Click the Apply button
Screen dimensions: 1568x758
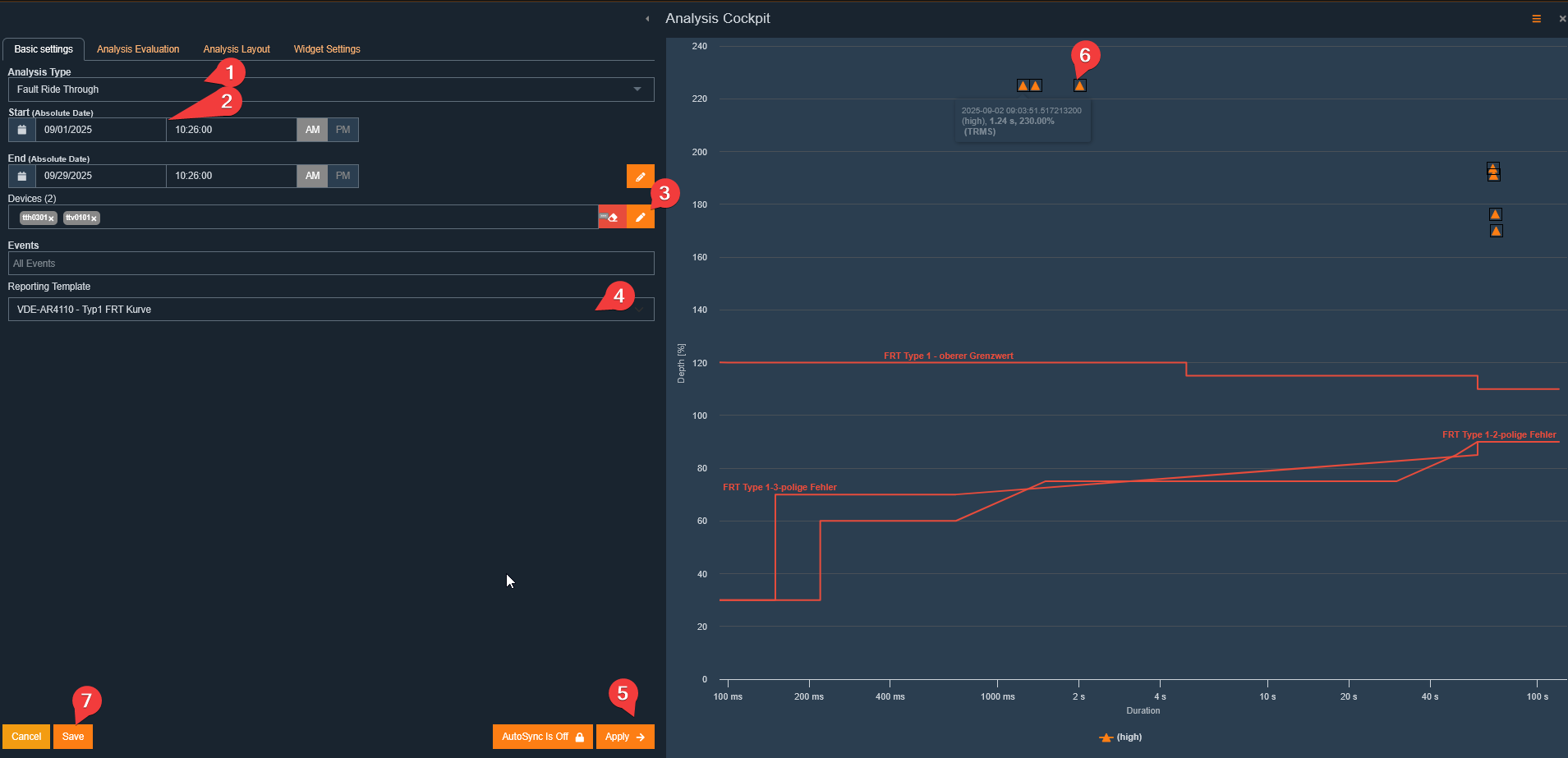click(x=625, y=737)
